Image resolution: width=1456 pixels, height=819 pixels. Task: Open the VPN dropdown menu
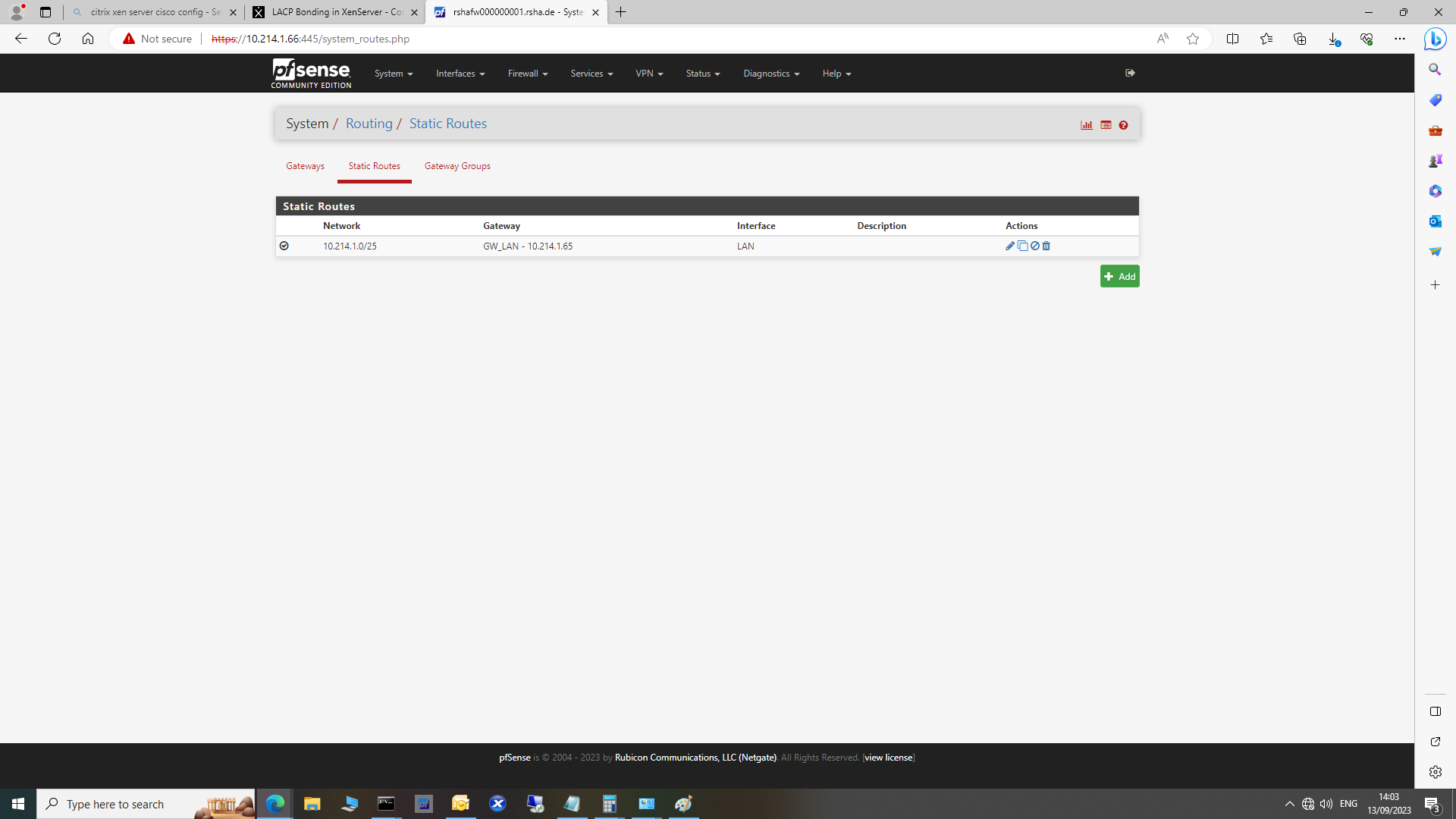(x=649, y=73)
